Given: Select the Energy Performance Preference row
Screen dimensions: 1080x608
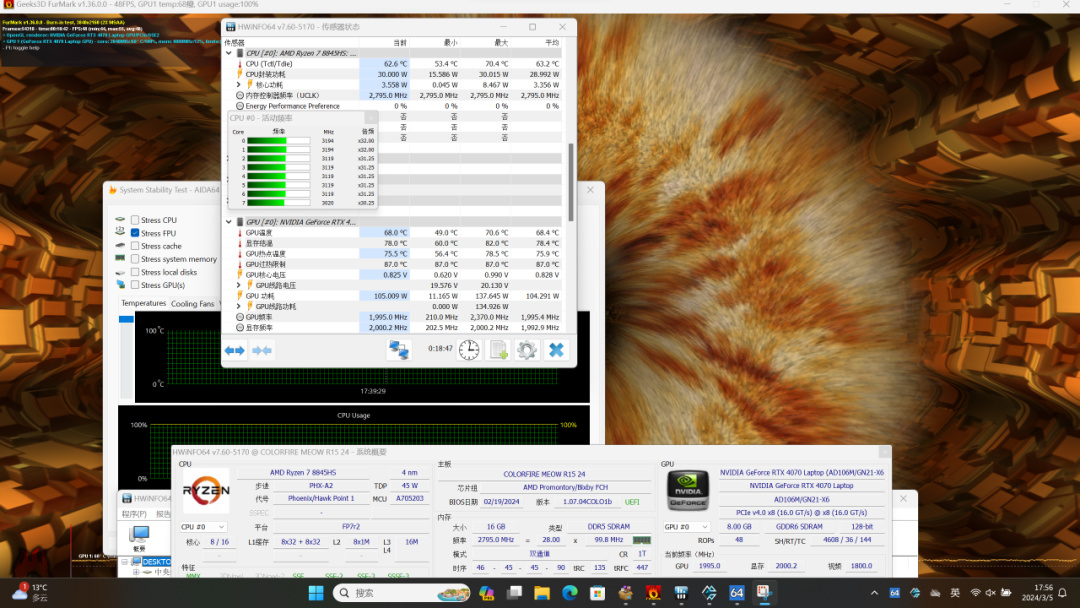Looking at the screenshot, I should coord(397,106).
